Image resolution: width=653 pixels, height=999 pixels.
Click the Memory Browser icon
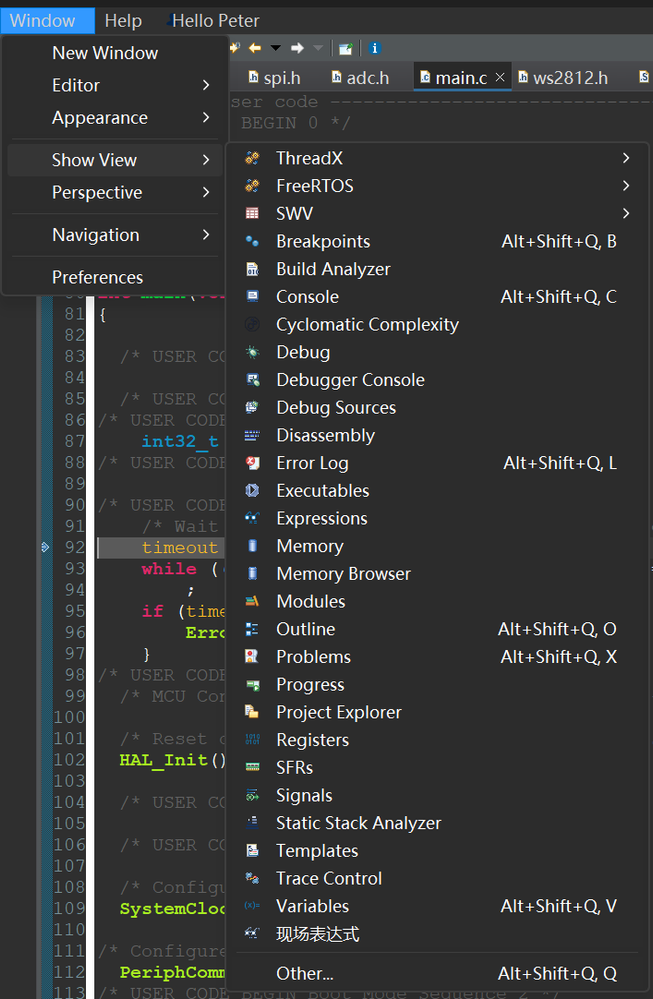click(x=253, y=574)
